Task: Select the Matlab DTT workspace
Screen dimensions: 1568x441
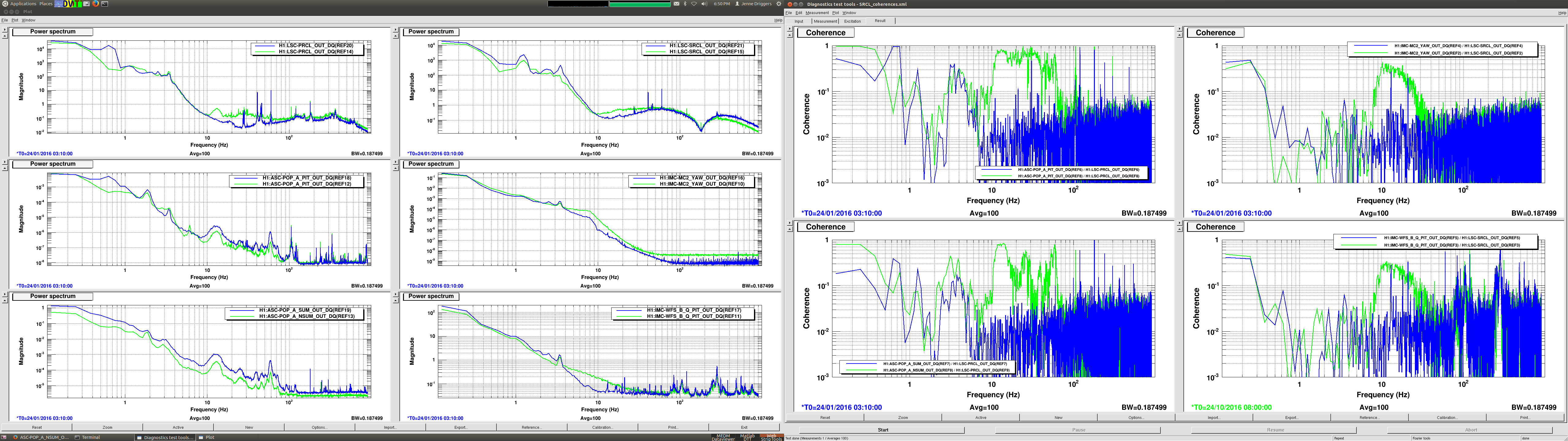Action: [x=748, y=437]
